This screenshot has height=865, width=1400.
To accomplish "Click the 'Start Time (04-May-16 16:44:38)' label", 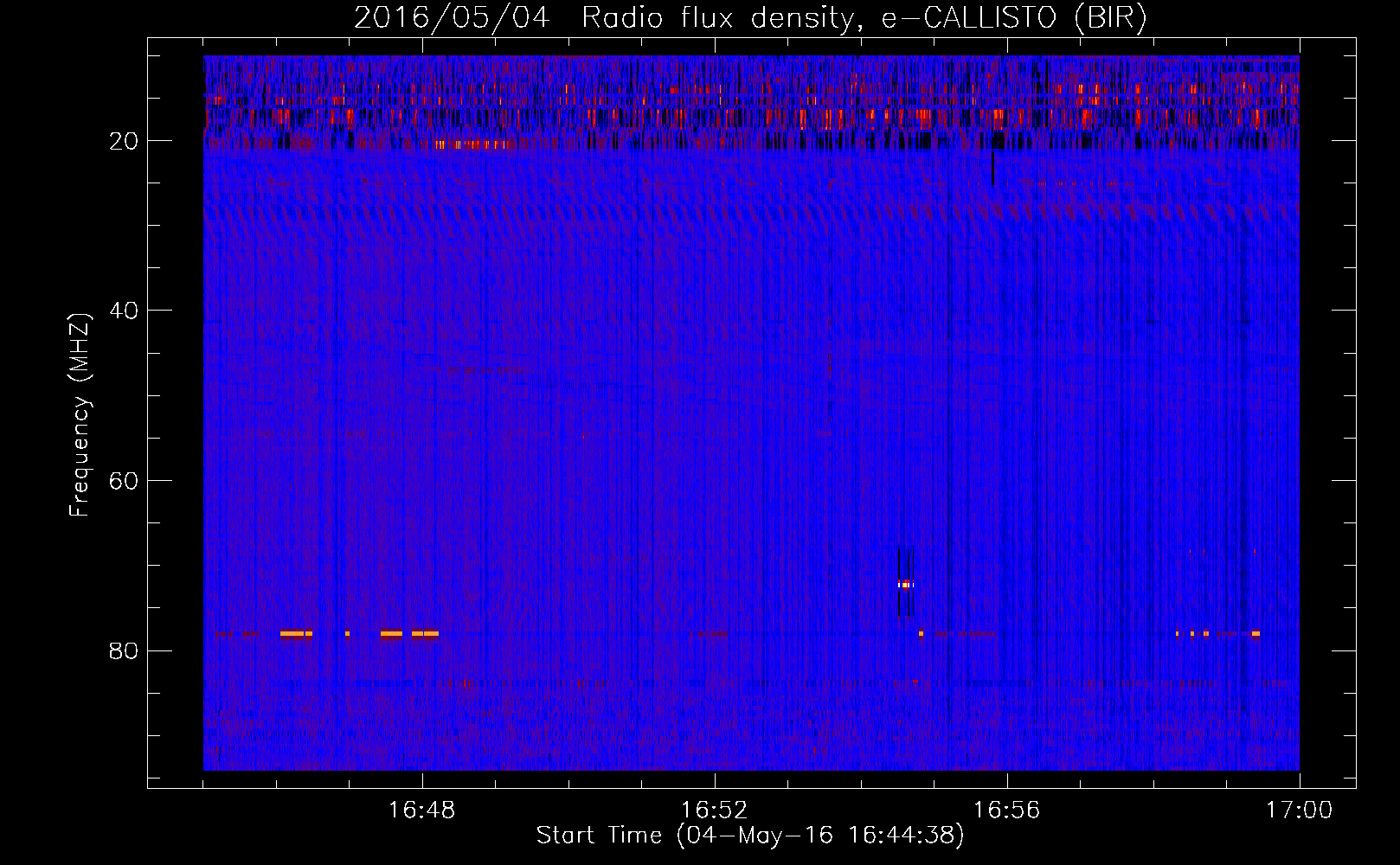I will pos(750,836).
